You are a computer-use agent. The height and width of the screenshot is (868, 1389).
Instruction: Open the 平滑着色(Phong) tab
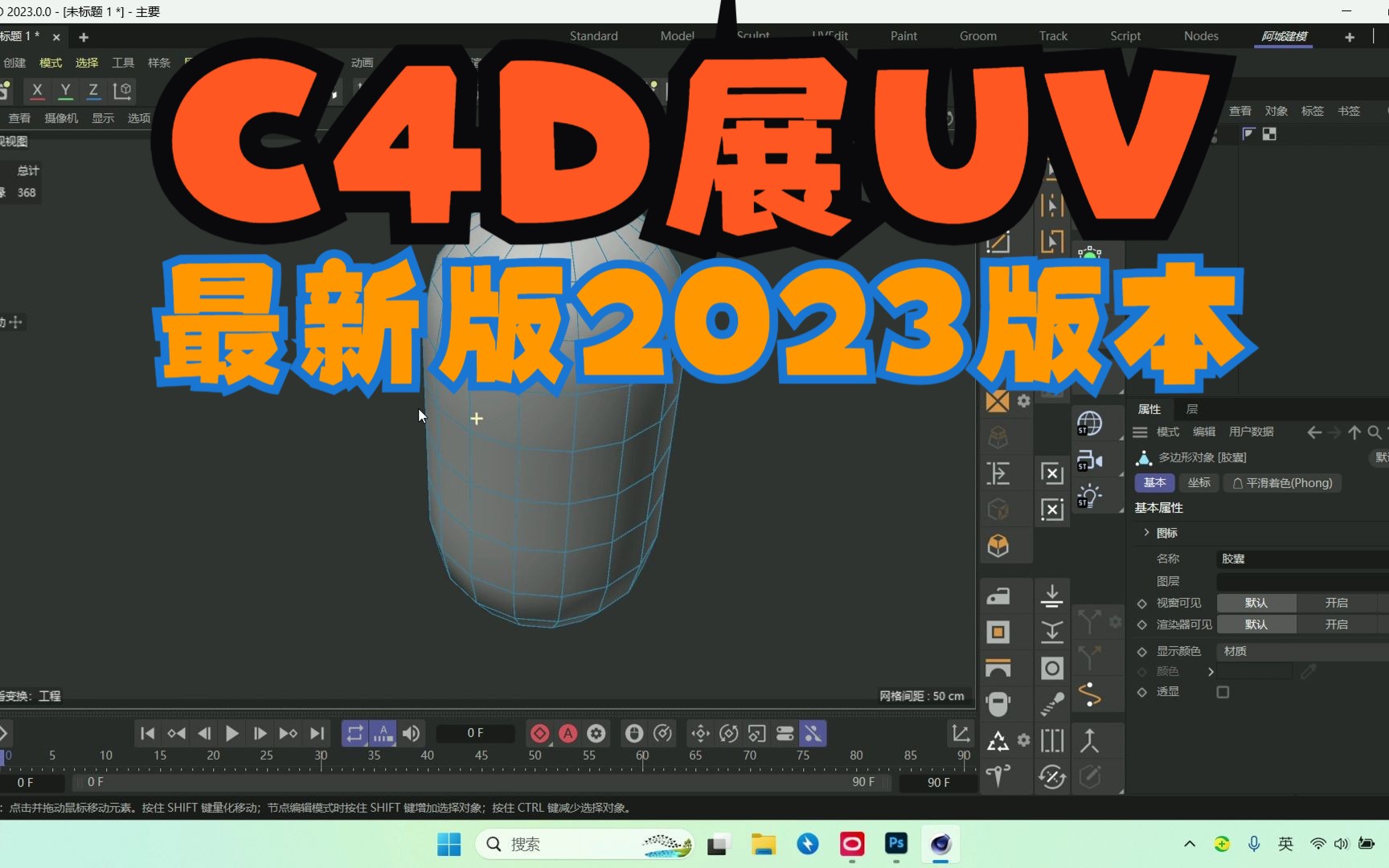click(1283, 483)
